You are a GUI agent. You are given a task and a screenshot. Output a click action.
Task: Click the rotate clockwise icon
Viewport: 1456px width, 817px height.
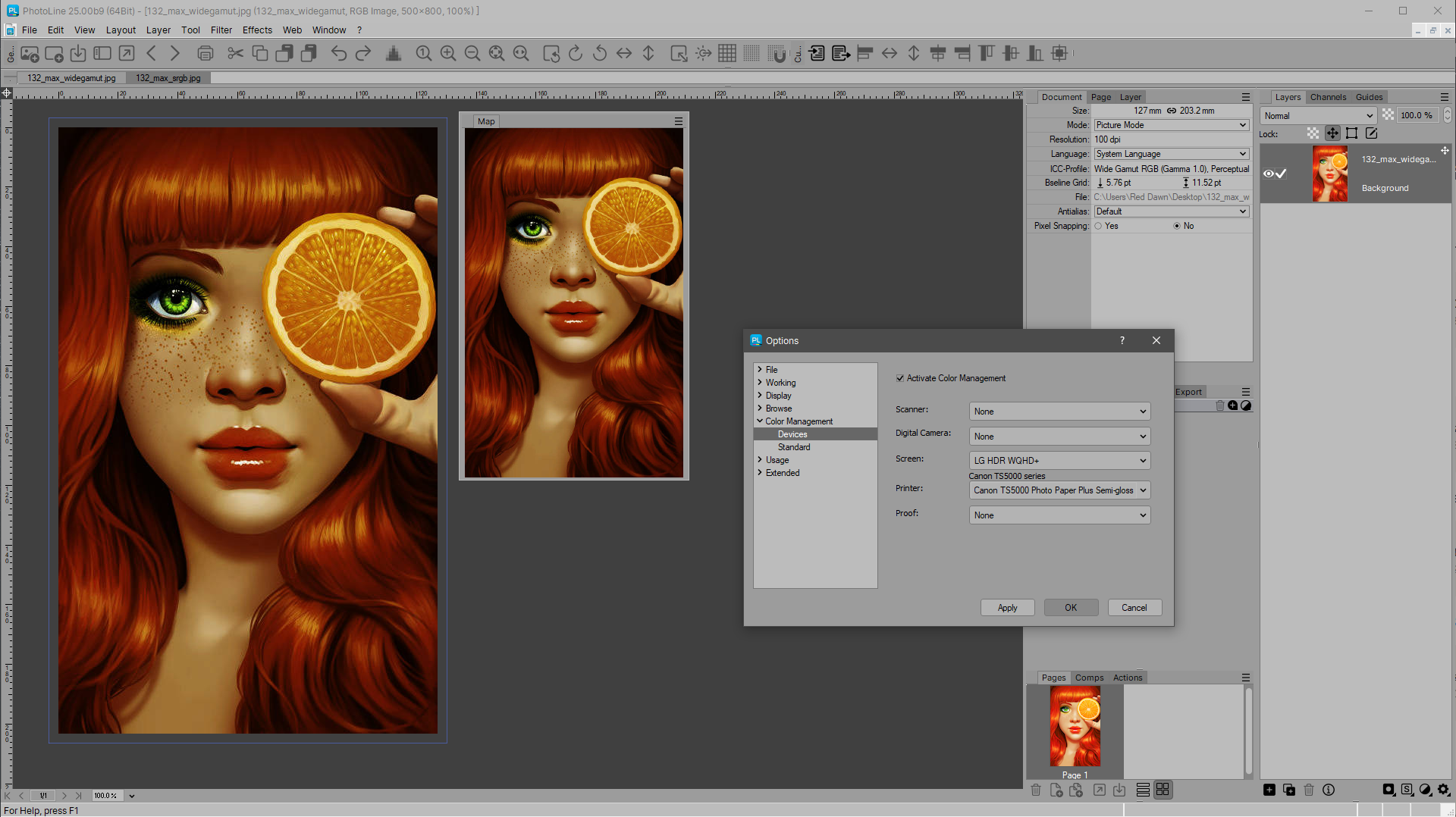(576, 53)
